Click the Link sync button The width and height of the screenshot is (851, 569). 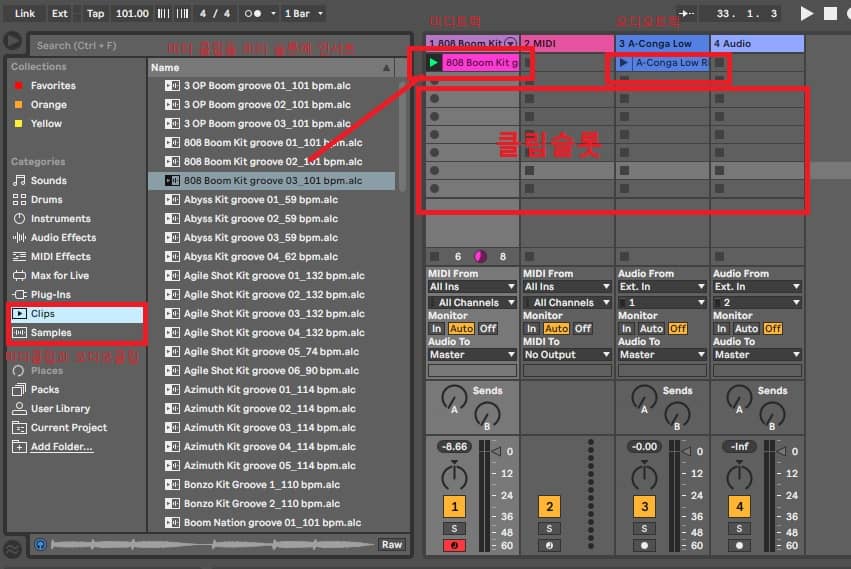point(24,14)
